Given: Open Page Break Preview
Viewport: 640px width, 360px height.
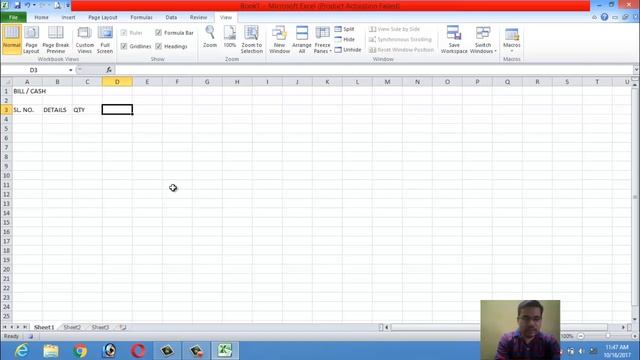Looking at the screenshot, I should pos(56,39).
